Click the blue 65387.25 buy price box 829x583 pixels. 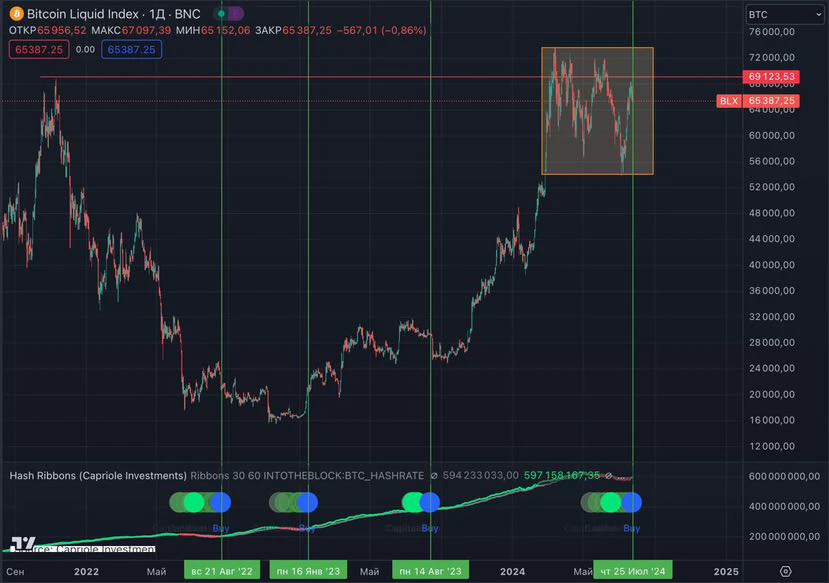pos(131,50)
